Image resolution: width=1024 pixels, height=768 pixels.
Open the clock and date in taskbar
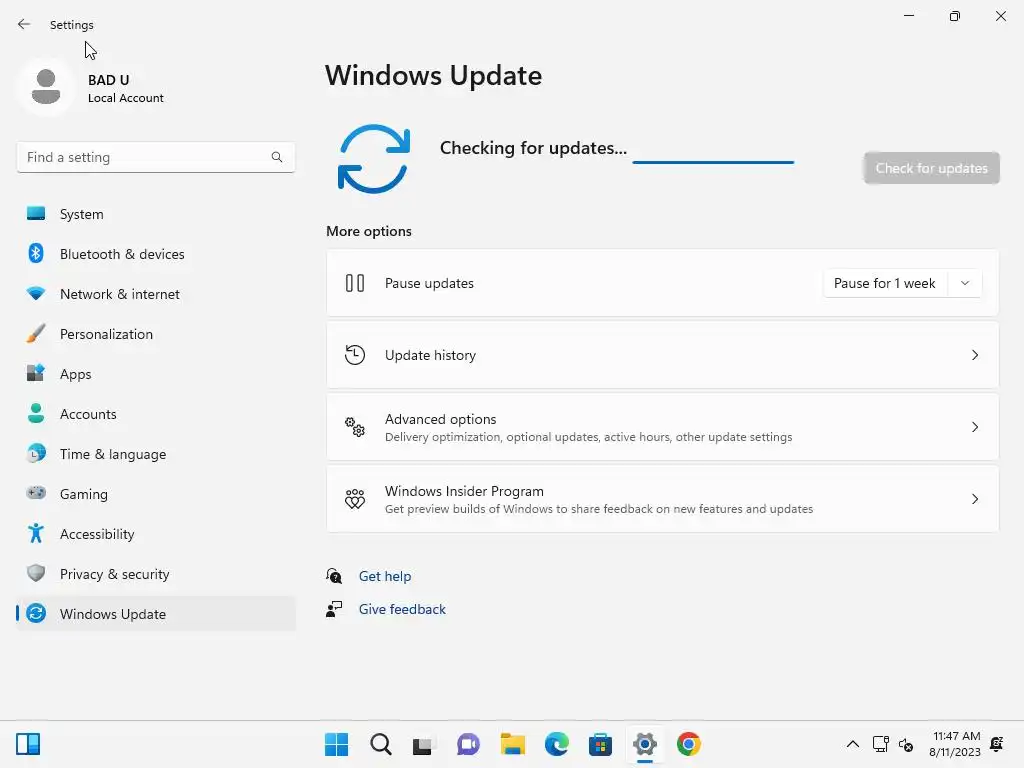click(955, 744)
